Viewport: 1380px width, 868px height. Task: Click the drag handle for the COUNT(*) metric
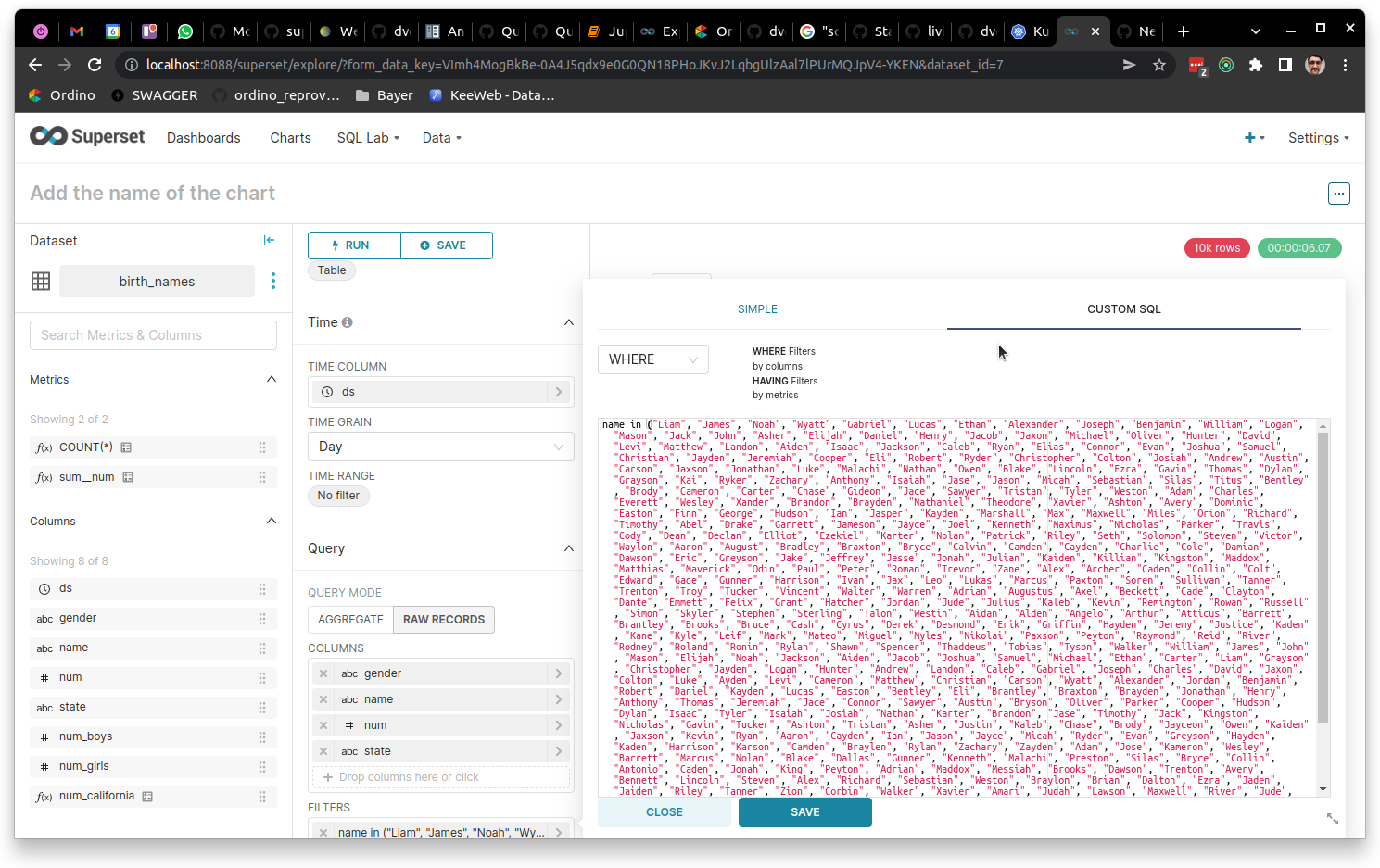[262, 447]
